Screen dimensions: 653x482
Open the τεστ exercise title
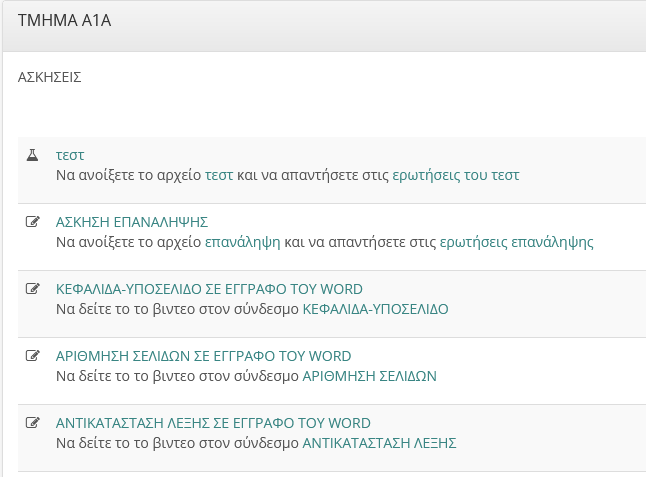point(70,156)
